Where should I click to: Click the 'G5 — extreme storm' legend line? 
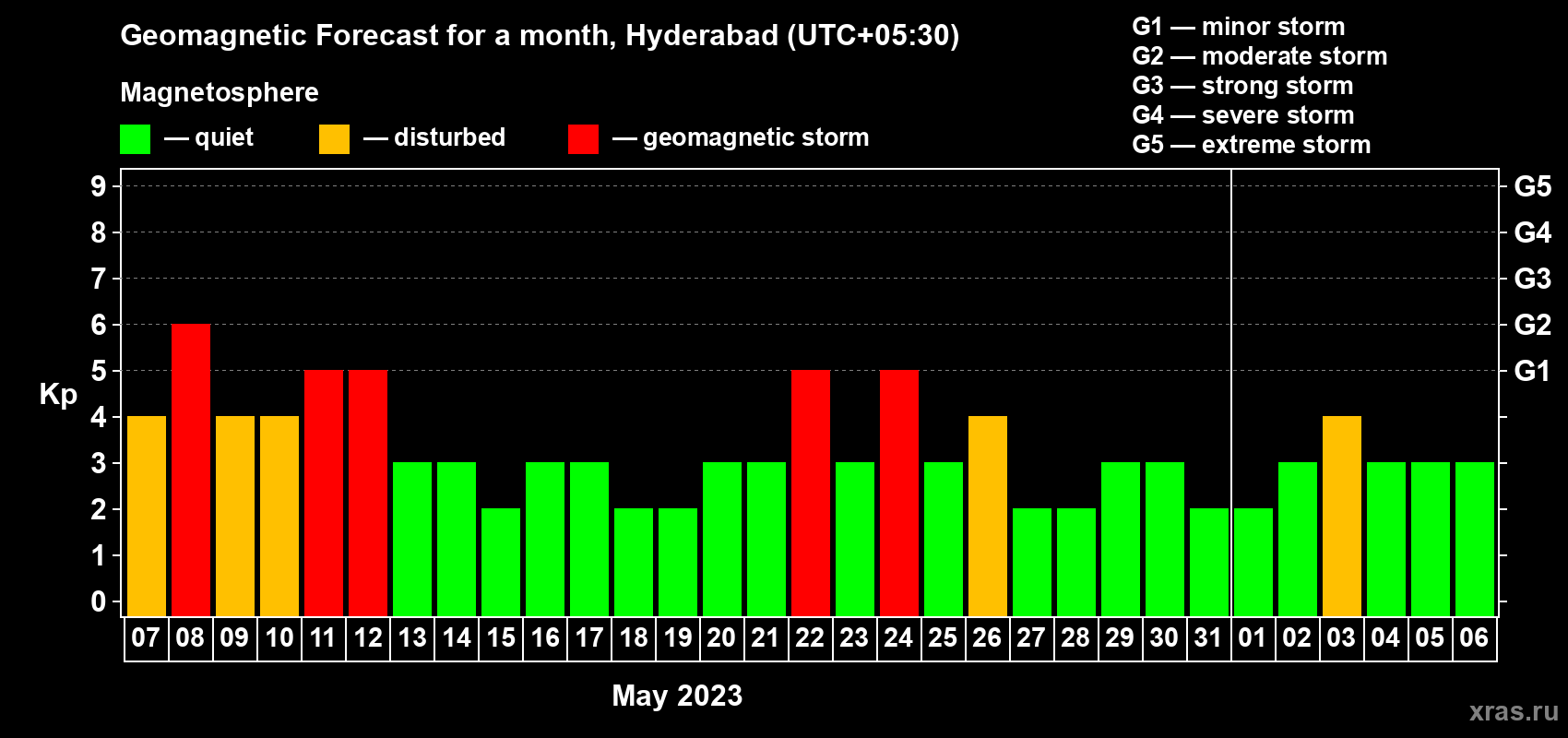click(x=1252, y=145)
